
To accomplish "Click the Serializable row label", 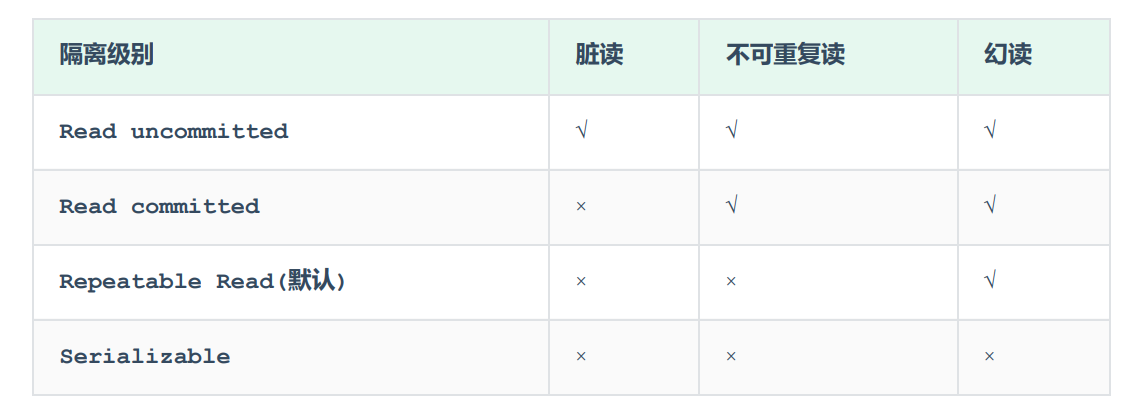I will [x=145, y=356].
